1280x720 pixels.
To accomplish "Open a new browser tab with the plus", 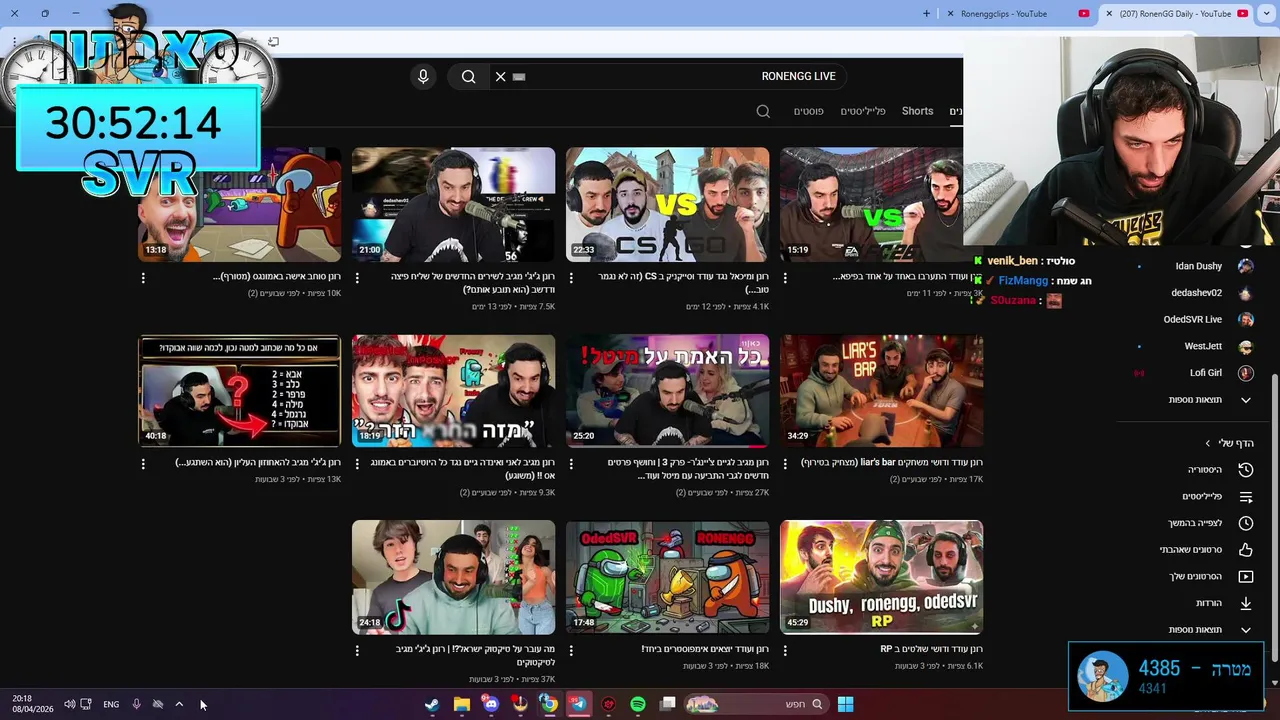I will 926,13.
